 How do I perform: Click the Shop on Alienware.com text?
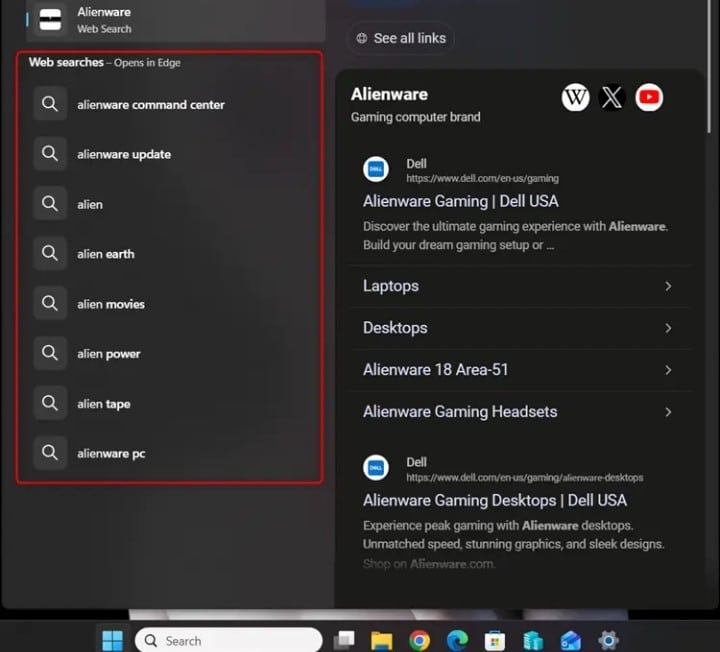point(429,564)
